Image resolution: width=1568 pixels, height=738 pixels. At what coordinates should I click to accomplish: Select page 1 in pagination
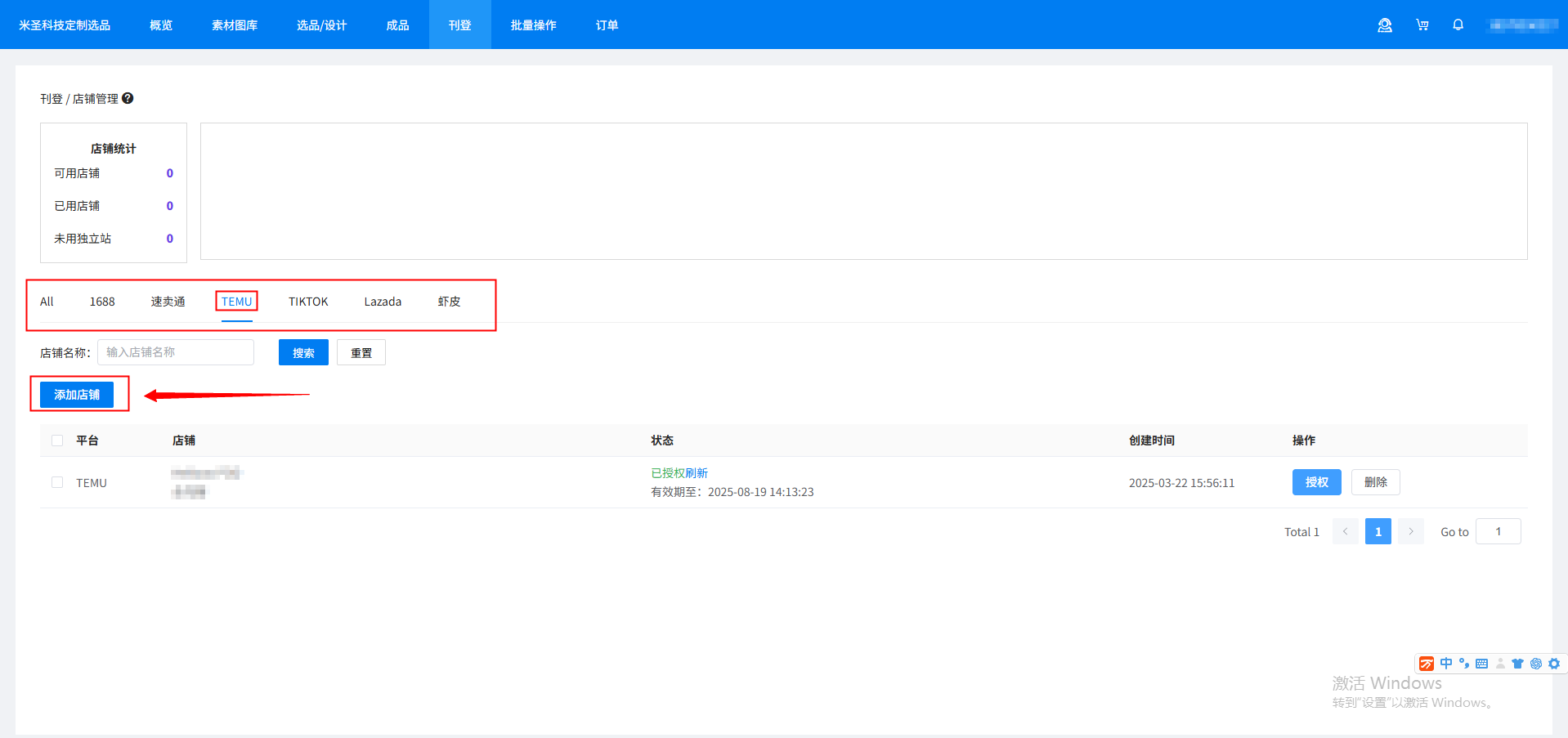pos(1378,531)
